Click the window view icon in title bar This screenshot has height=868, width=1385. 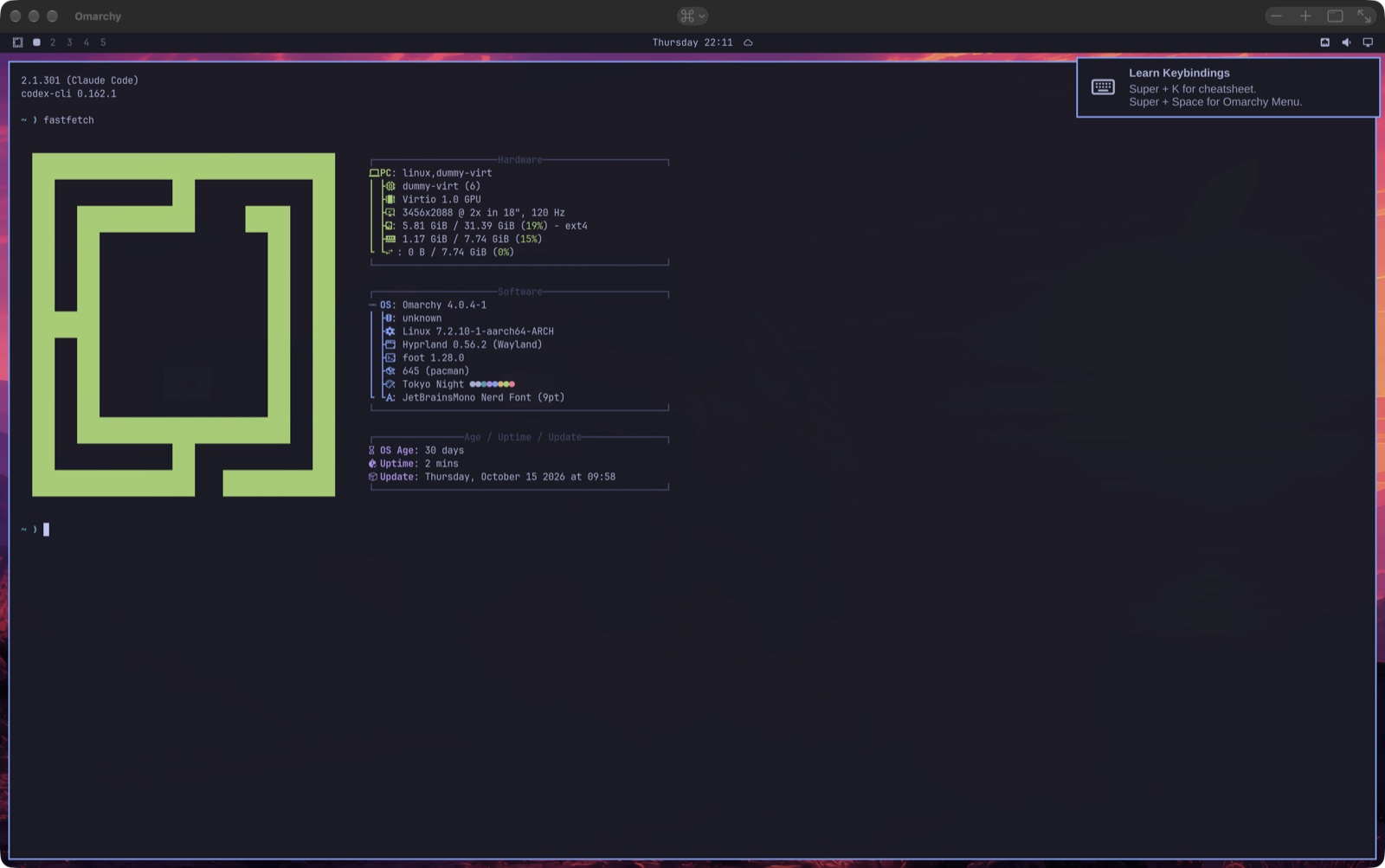[x=1335, y=16]
